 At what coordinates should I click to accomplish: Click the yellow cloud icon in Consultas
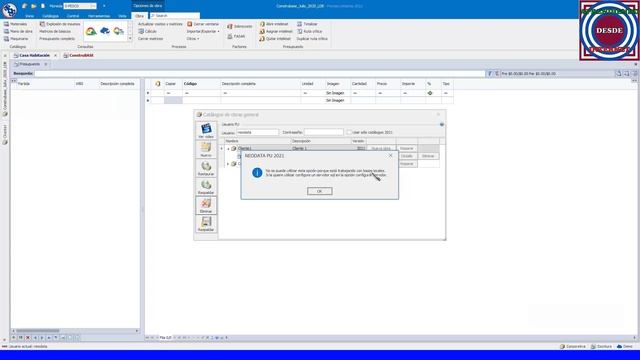pyautogui.click(x=119, y=31)
